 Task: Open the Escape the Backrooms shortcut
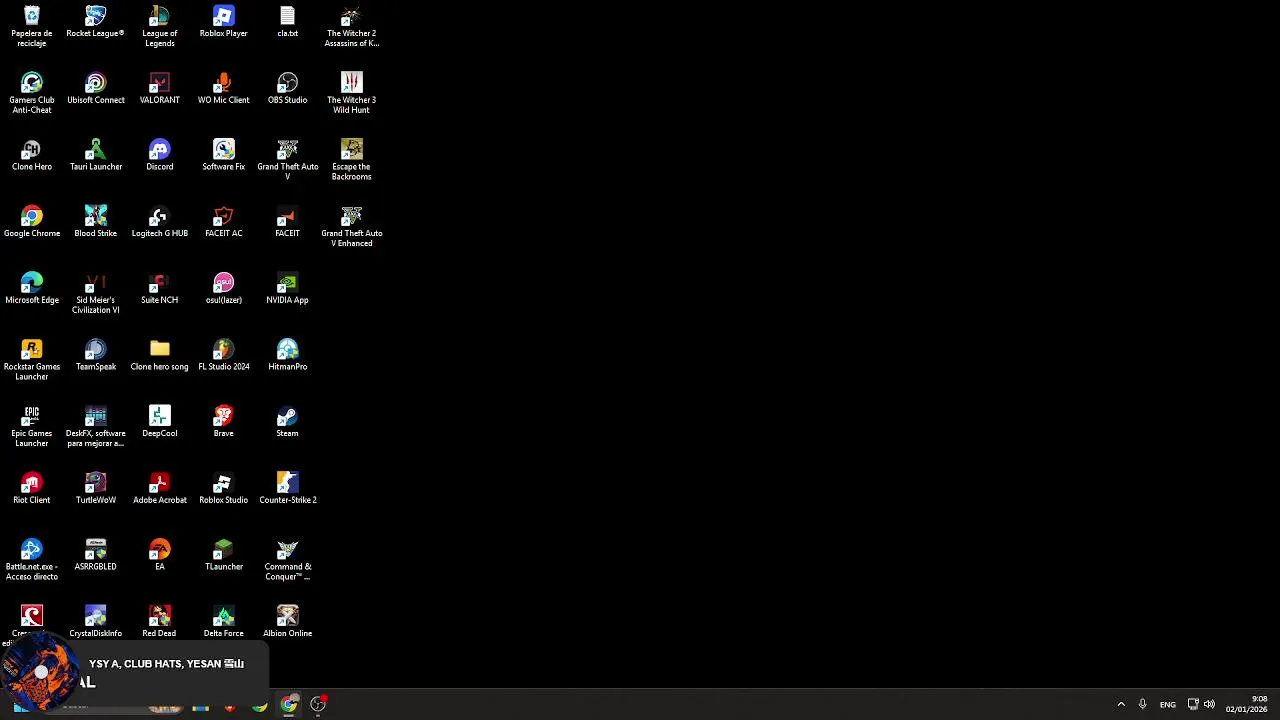coord(352,160)
